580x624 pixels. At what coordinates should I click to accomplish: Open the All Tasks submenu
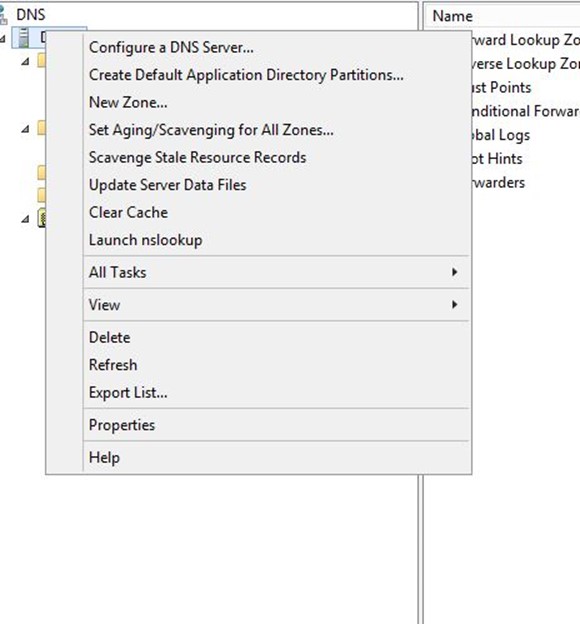pos(277,272)
